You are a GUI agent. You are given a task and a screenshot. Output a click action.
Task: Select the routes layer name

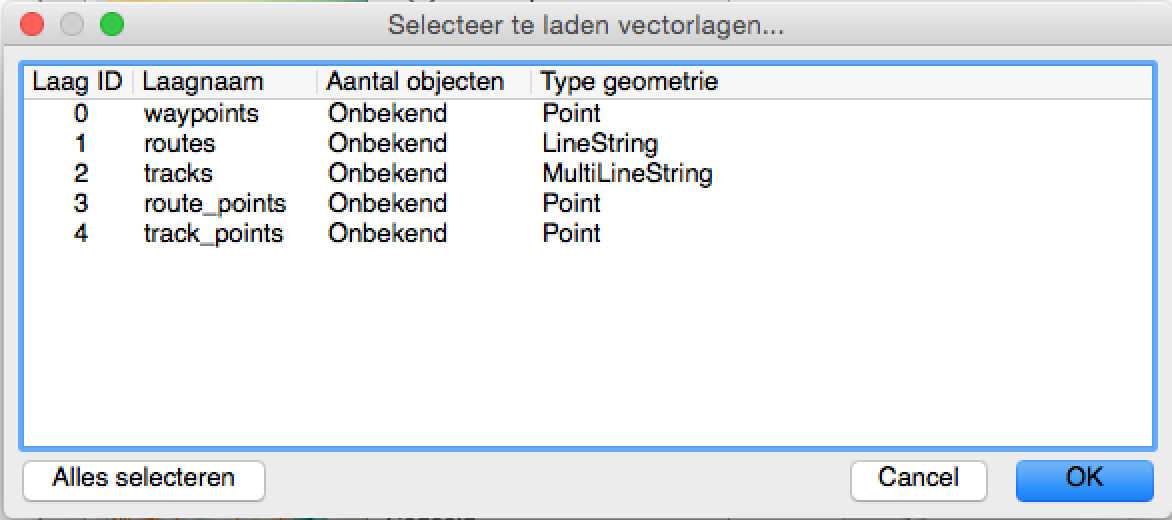(179, 143)
